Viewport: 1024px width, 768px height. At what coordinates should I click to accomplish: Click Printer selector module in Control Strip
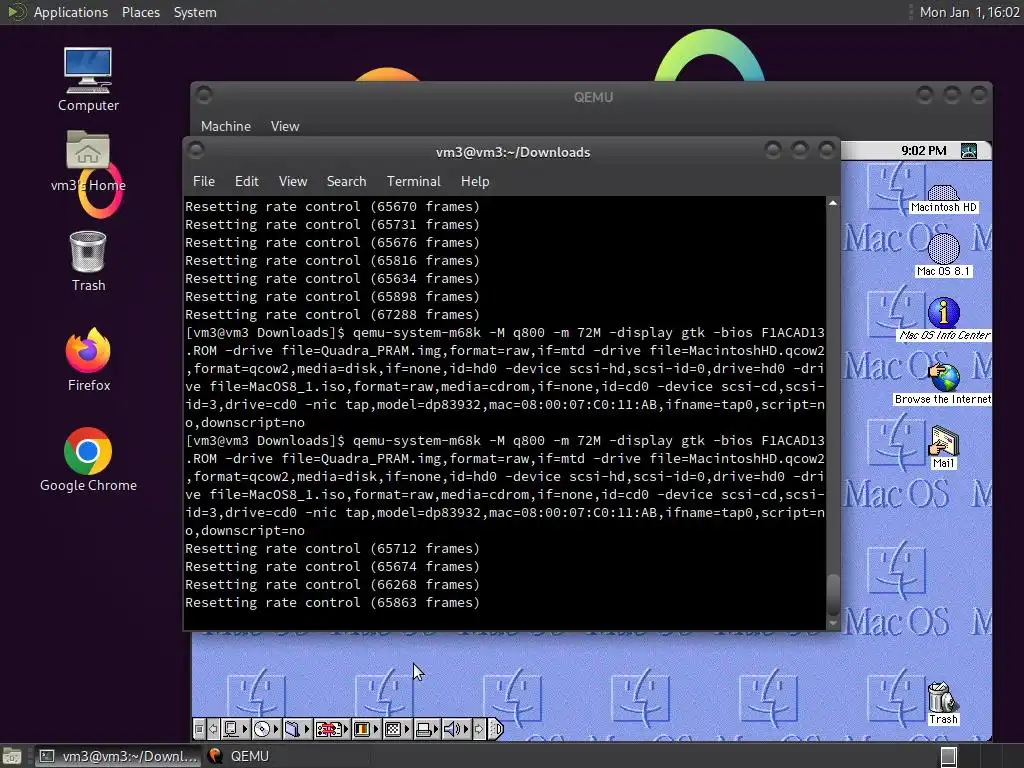click(x=427, y=729)
